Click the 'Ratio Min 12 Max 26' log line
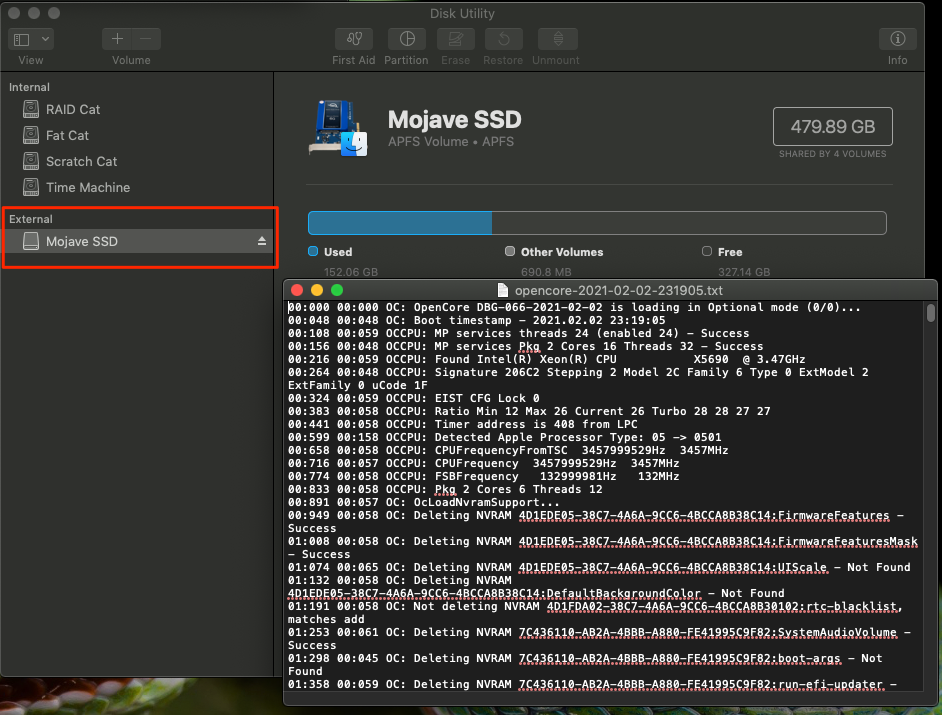Screen dimensions: 942x715 coord(529,411)
